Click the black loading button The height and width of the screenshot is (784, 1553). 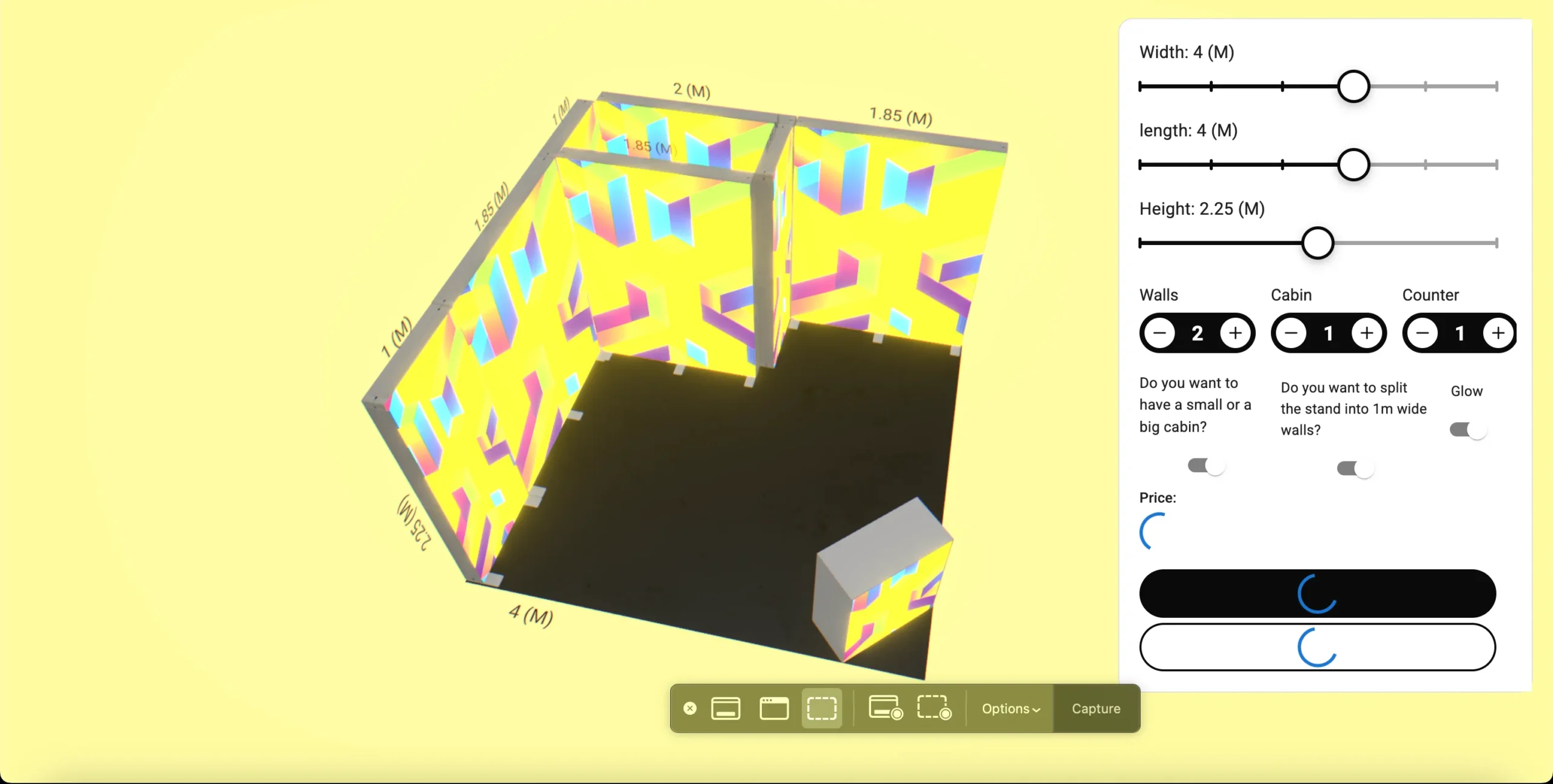pos(1318,593)
